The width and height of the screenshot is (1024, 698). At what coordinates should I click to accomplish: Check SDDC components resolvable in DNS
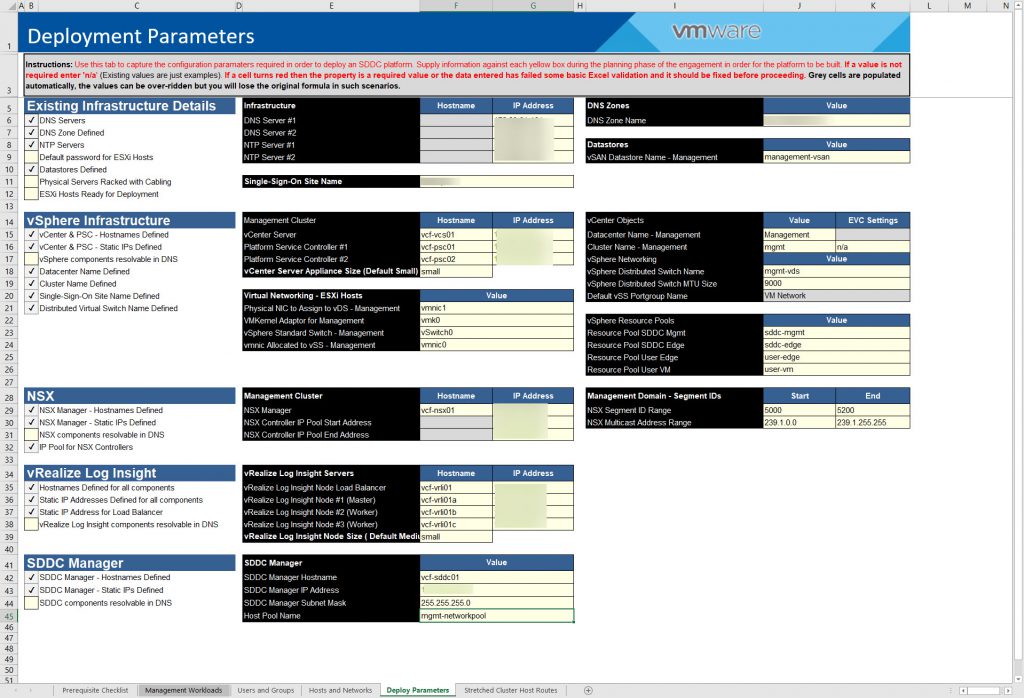[x=31, y=601]
